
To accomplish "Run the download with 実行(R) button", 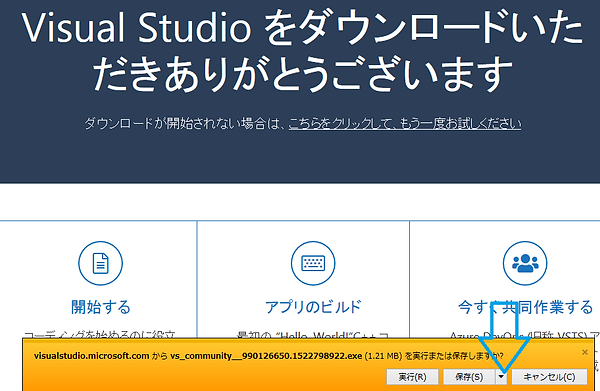I will click(412, 377).
